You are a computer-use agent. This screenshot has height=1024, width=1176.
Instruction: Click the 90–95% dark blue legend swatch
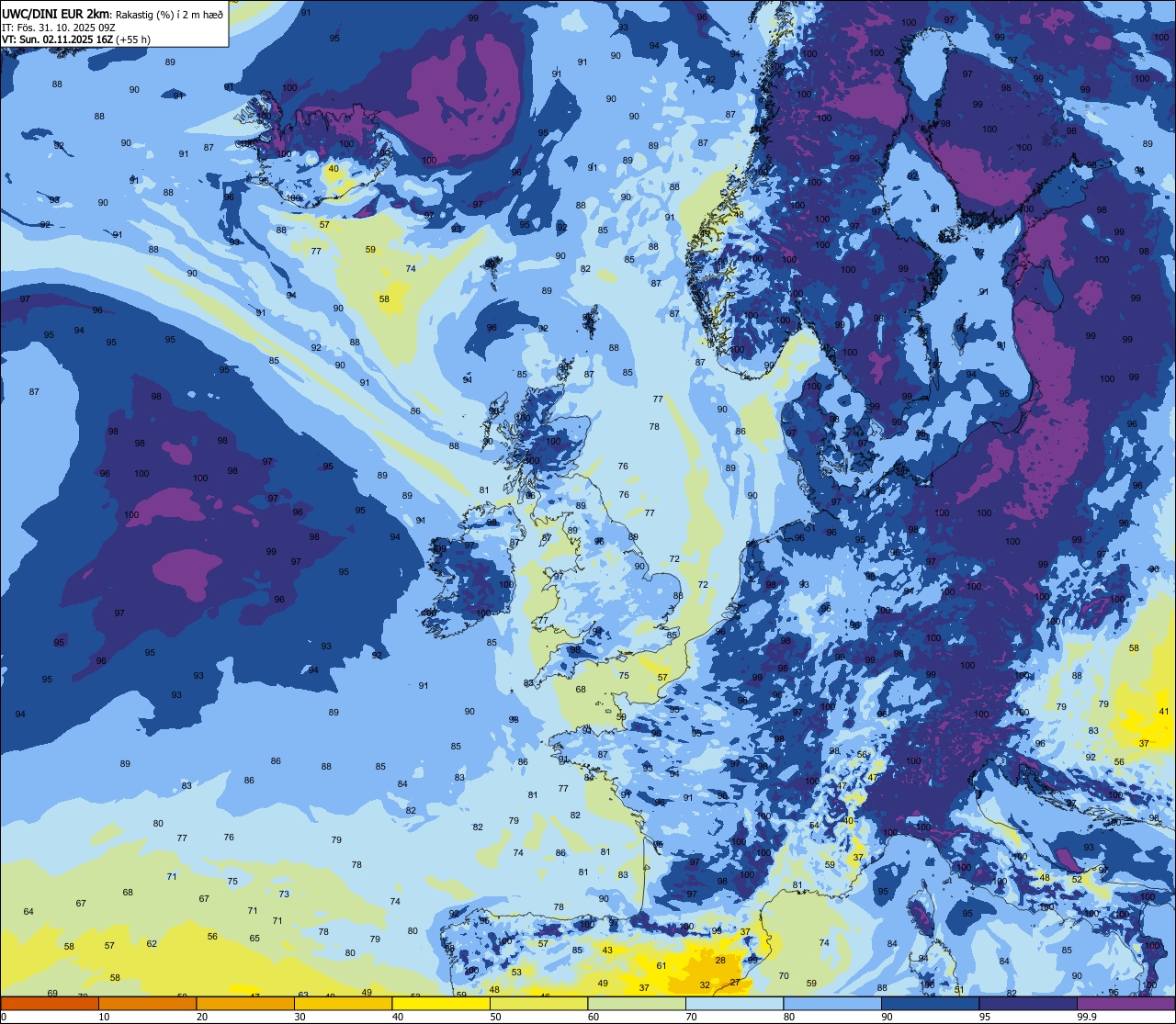[x=930, y=1003]
